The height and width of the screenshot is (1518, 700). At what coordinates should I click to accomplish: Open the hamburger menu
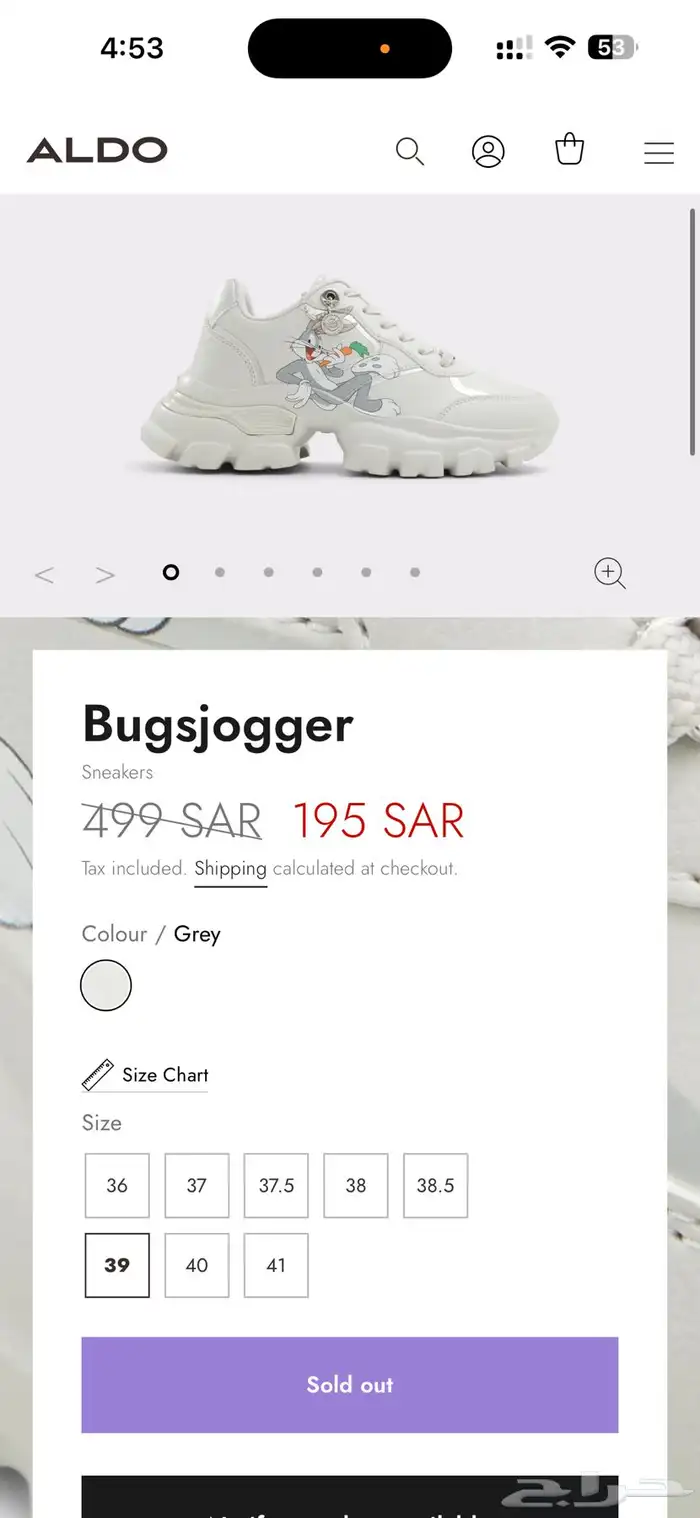[x=658, y=152]
